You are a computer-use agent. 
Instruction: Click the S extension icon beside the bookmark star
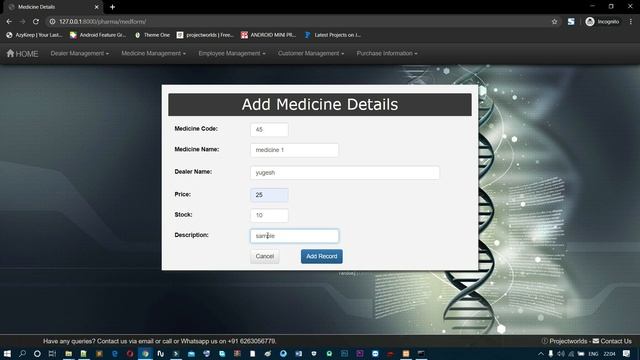(x=571, y=22)
